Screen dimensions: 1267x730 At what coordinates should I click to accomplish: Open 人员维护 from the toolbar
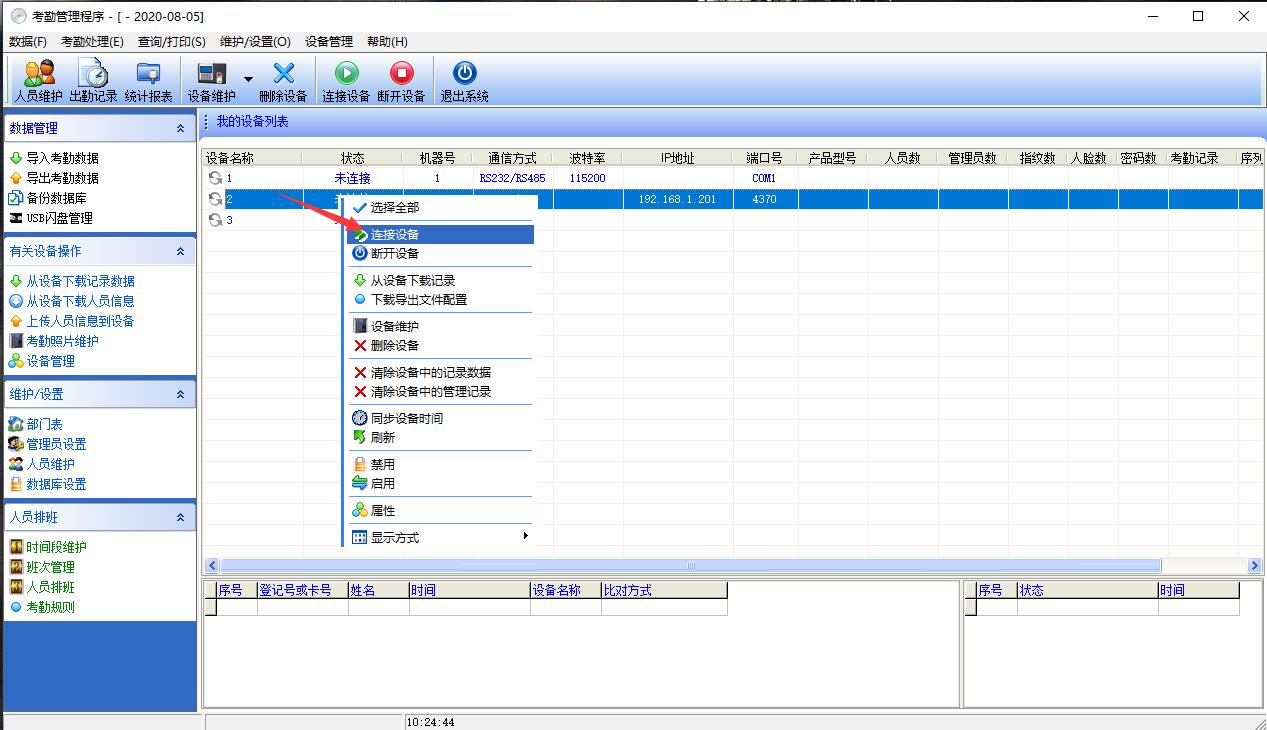click(39, 80)
